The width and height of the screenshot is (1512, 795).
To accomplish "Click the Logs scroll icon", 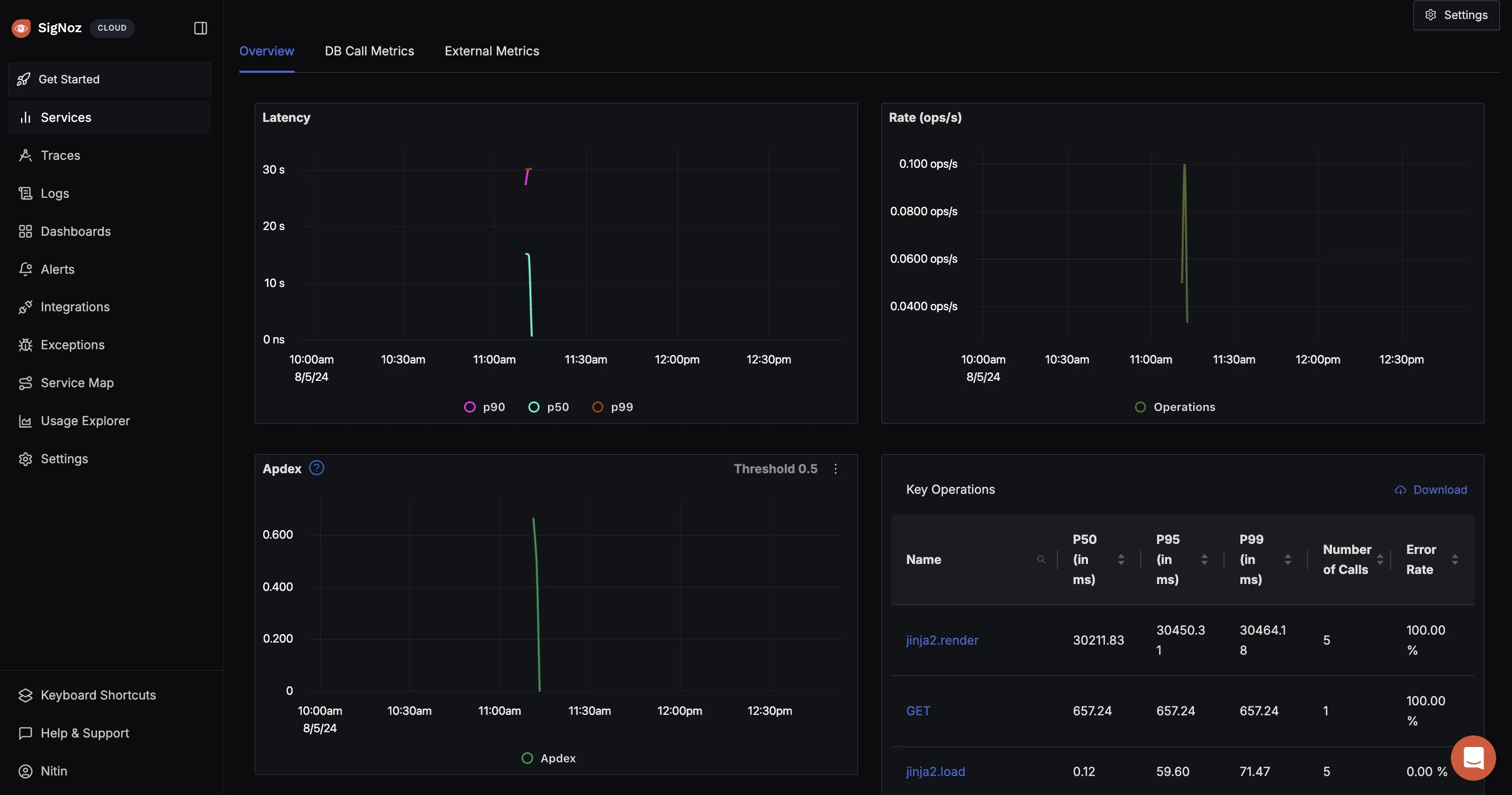I will coord(25,193).
